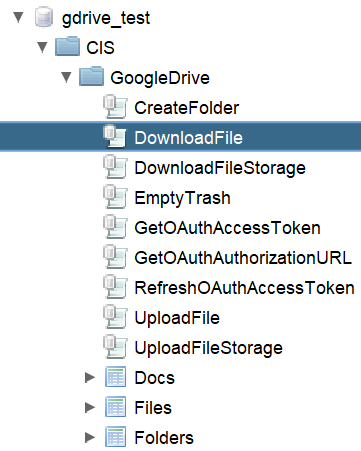Click the Files table icon

[x=115, y=407]
